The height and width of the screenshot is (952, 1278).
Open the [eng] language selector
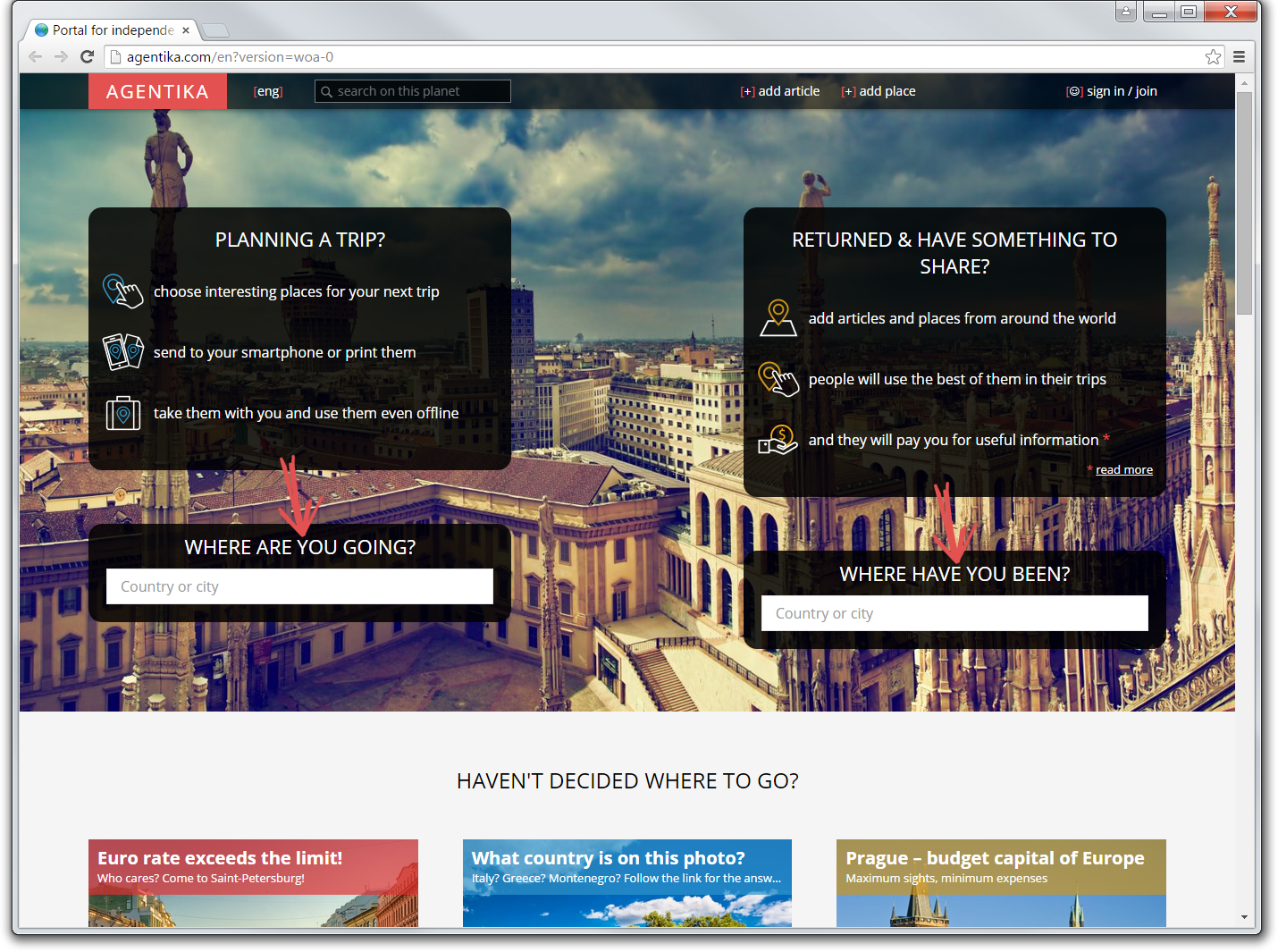click(x=268, y=91)
